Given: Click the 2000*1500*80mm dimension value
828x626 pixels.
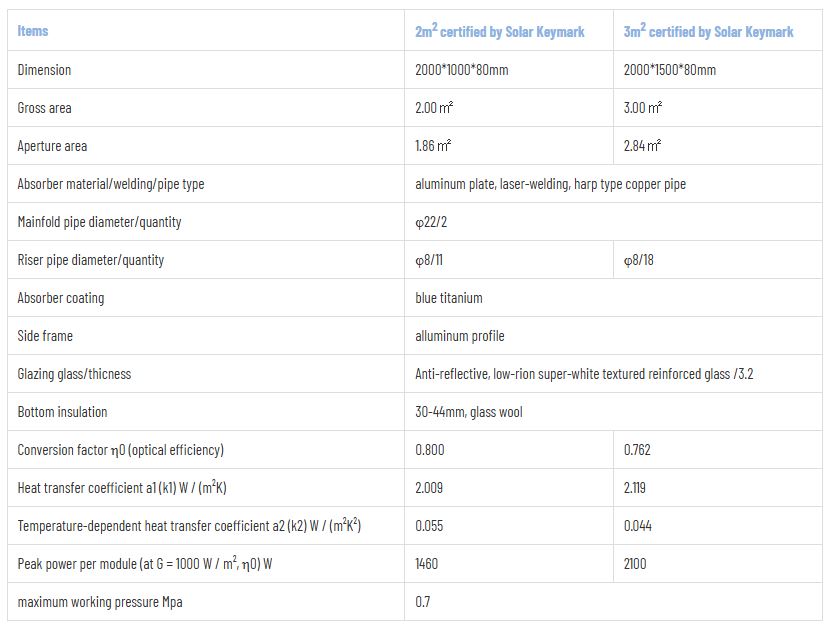Looking at the screenshot, I should coord(669,70).
